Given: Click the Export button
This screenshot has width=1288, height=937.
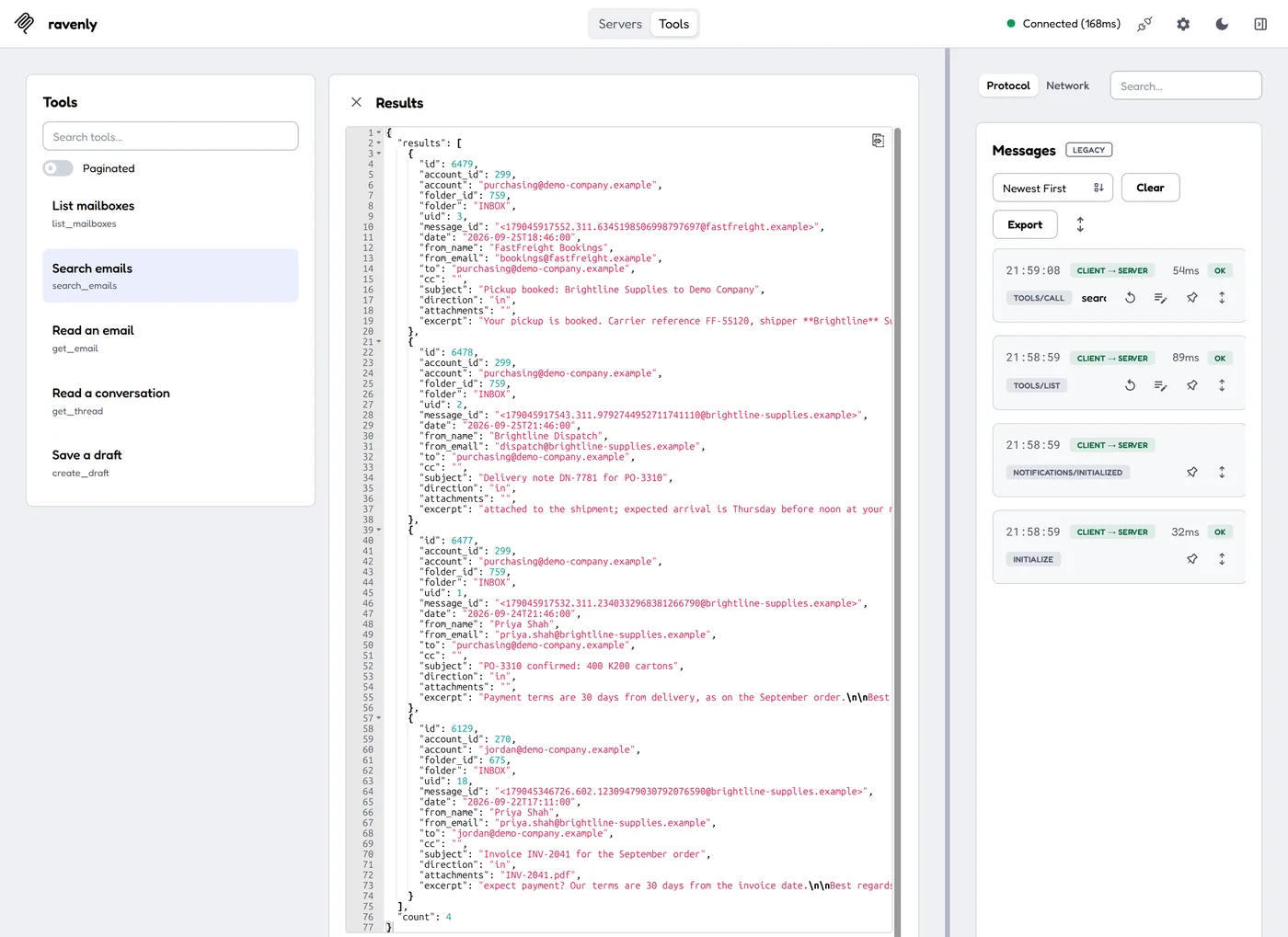Looking at the screenshot, I should point(1025,224).
